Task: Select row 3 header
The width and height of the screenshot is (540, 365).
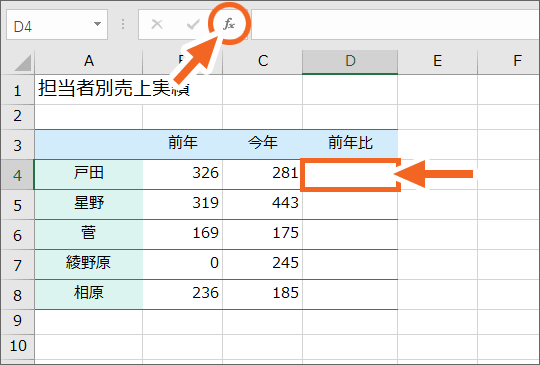Action: (x=17, y=145)
